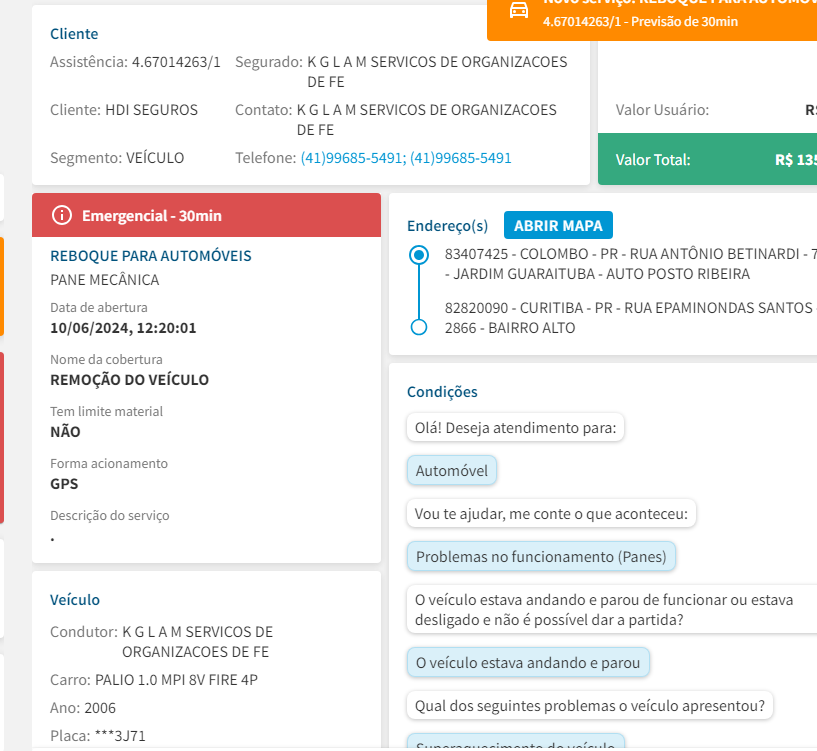This screenshot has height=751, width=817.
Task: Click the PANE MECÂNICA text
Action: [105, 280]
